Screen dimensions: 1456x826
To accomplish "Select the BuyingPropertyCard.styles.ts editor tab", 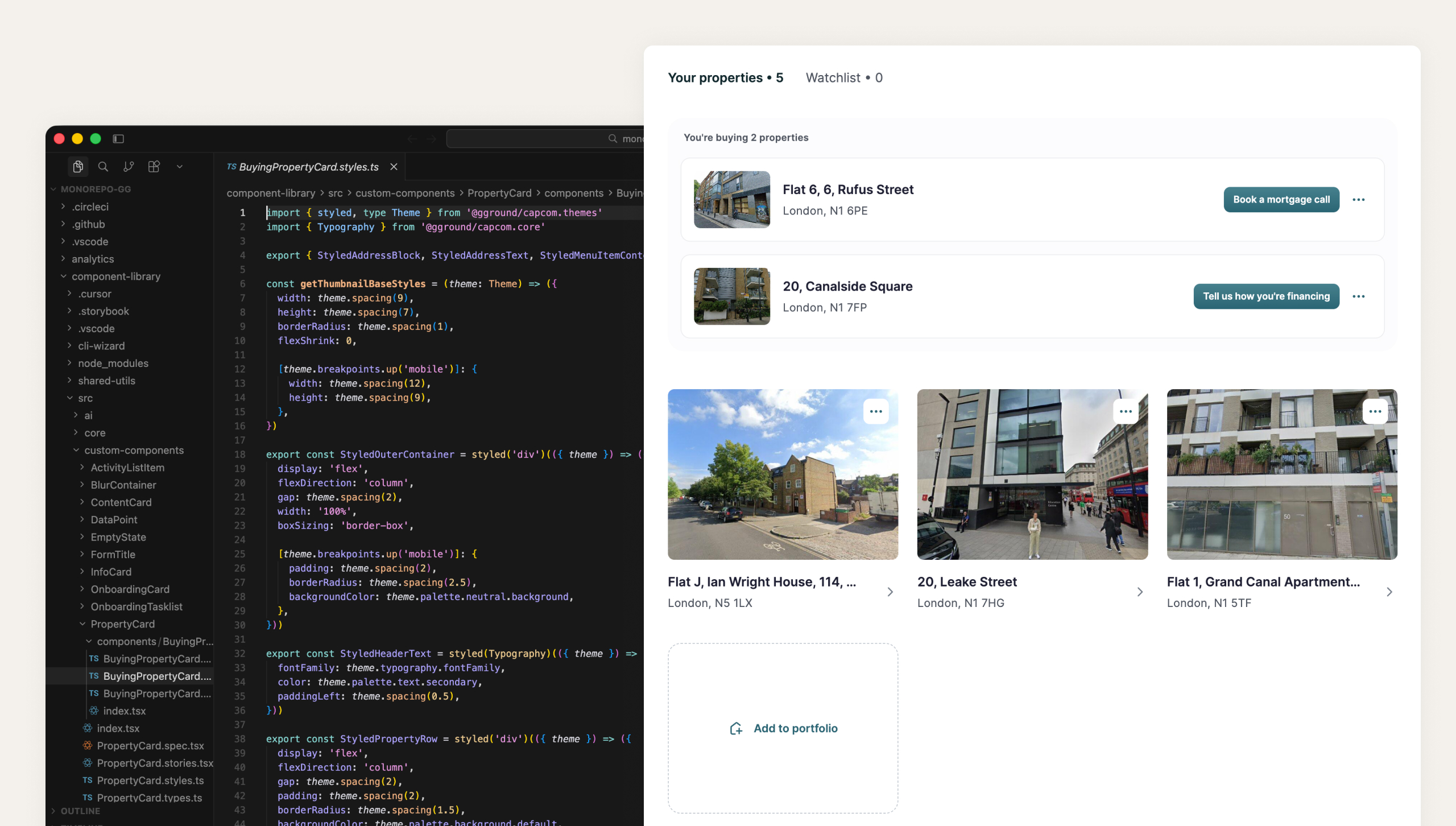I will pyautogui.click(x=309, y=167).
